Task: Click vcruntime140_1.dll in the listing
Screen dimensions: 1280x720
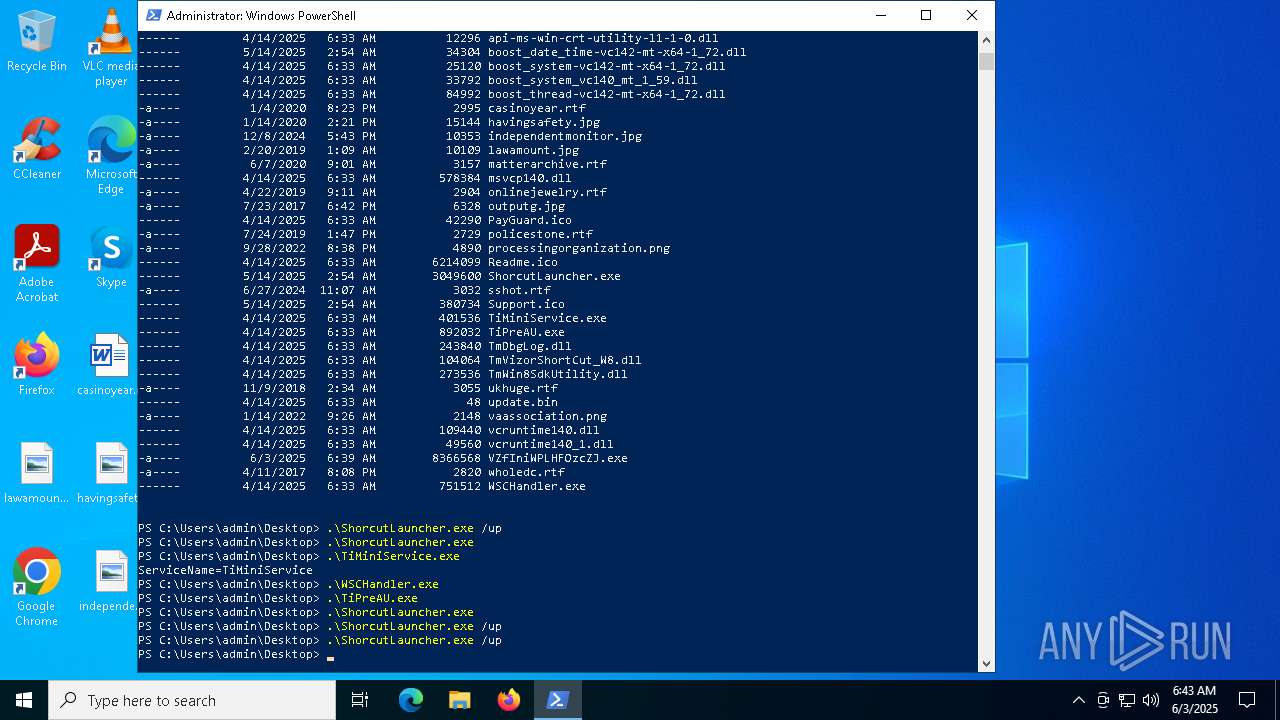Action: (551, 444)
